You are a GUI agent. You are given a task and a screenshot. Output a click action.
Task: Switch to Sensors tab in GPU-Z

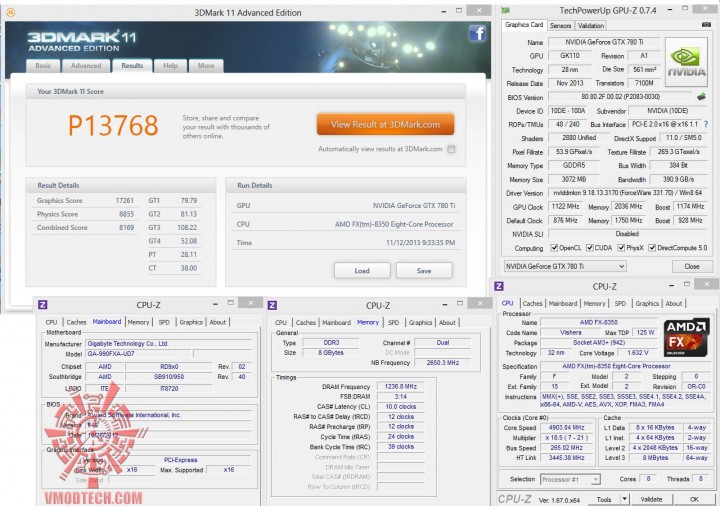click(560, 26)
